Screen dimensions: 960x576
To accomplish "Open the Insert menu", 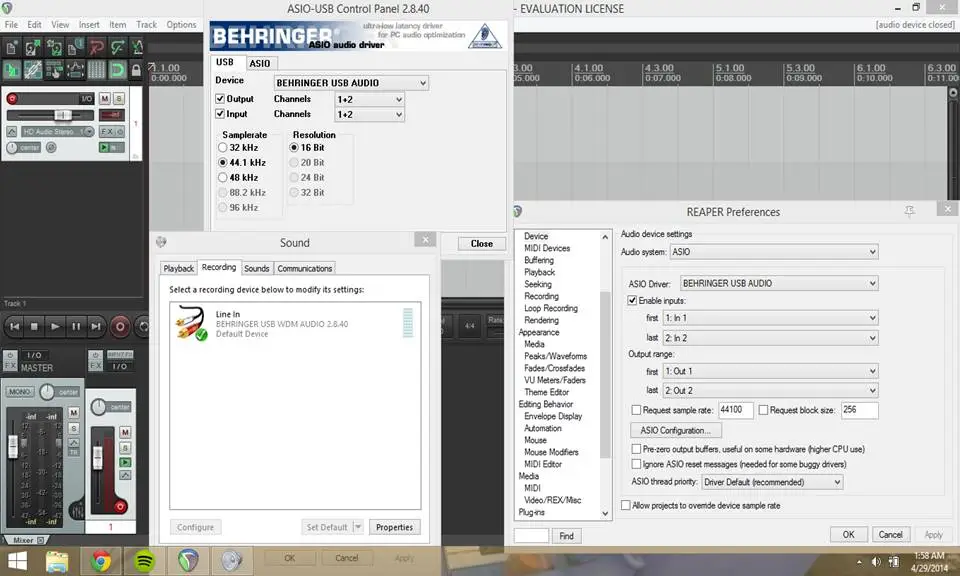I will pyautogui.click(x=89, y=24).
